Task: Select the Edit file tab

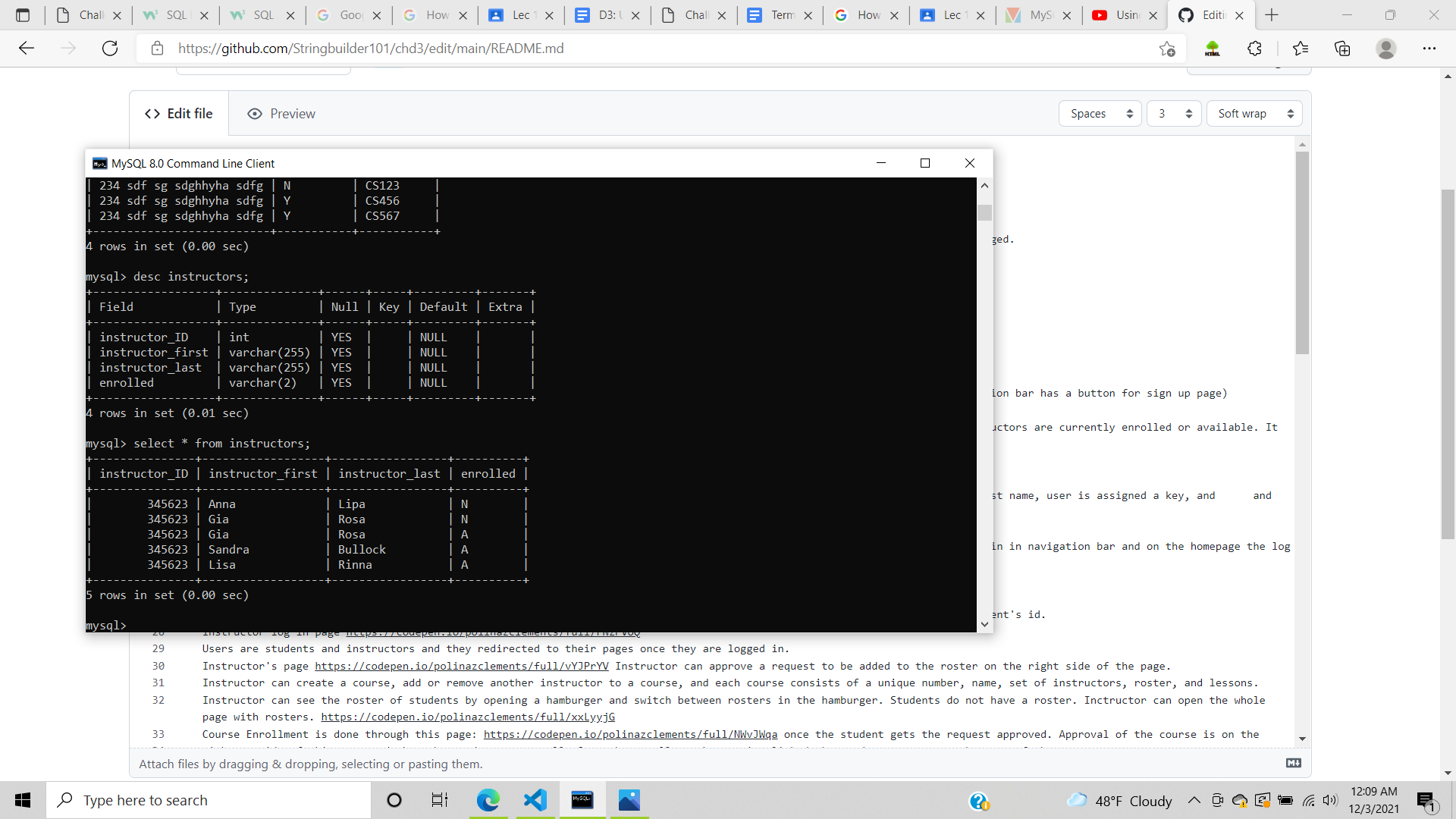Action: [x=179, y=113]
